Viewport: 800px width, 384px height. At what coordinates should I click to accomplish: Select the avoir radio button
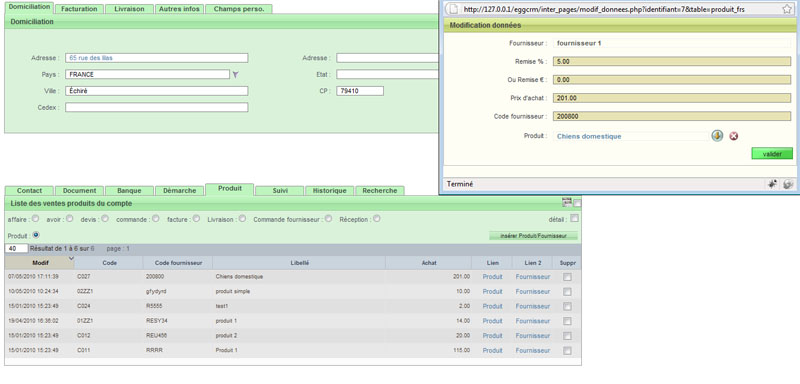pos(70,219)
